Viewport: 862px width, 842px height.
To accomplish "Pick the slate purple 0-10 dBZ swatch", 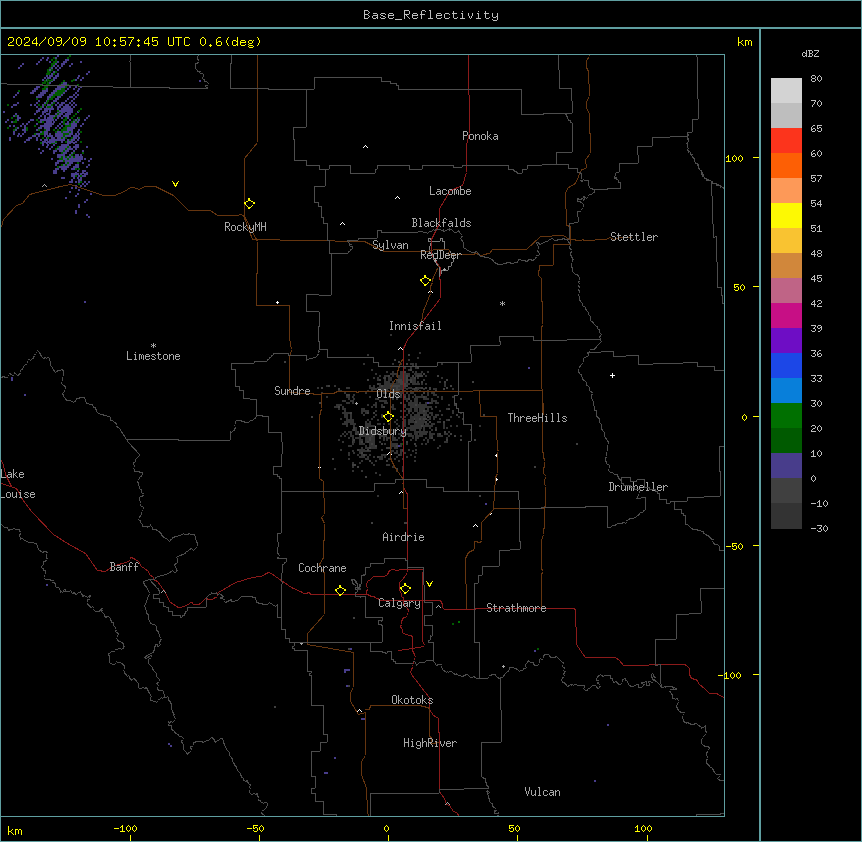I will (x=786, y=466).
